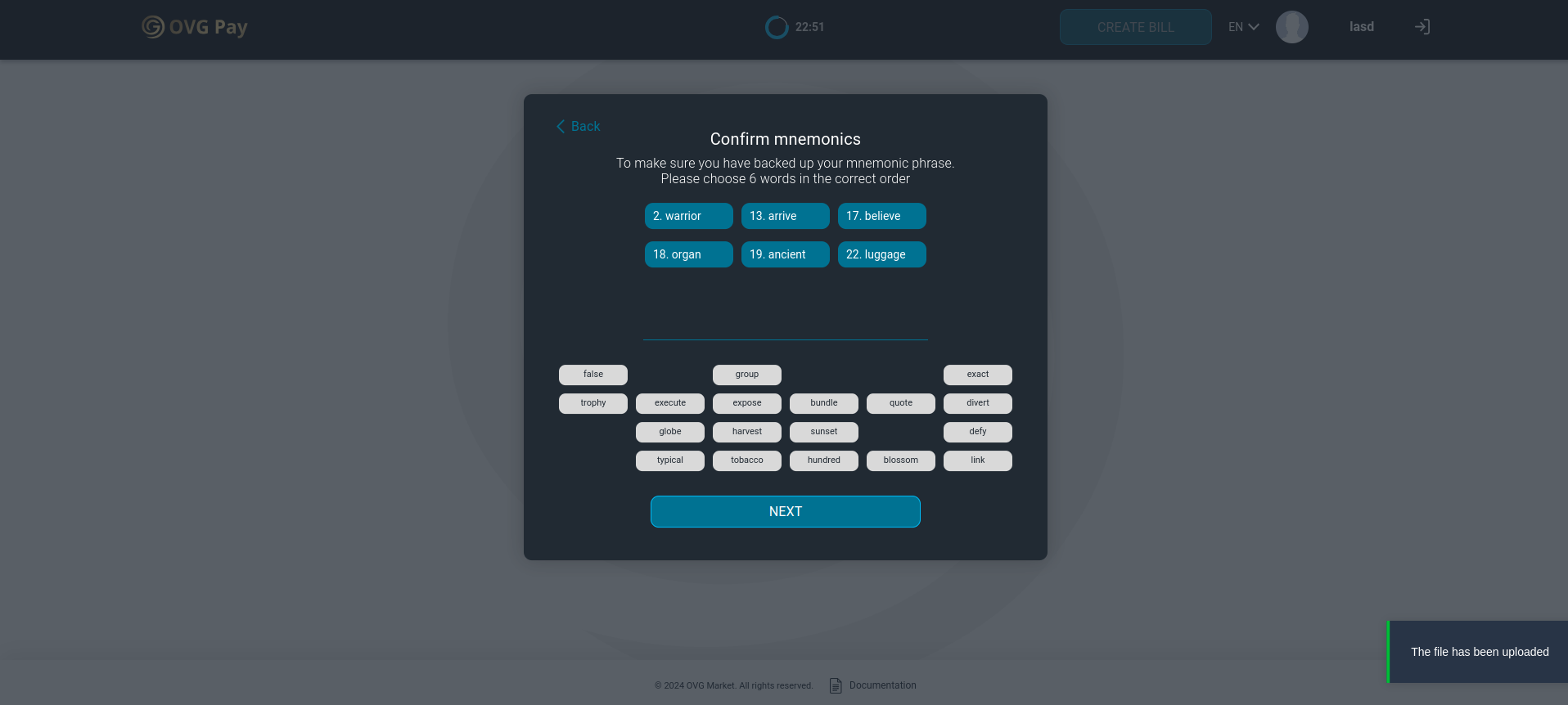Screen dimensions: 1568x705
Task: Pick the 'sunset' word chip
Action: [x=823, y=432]
